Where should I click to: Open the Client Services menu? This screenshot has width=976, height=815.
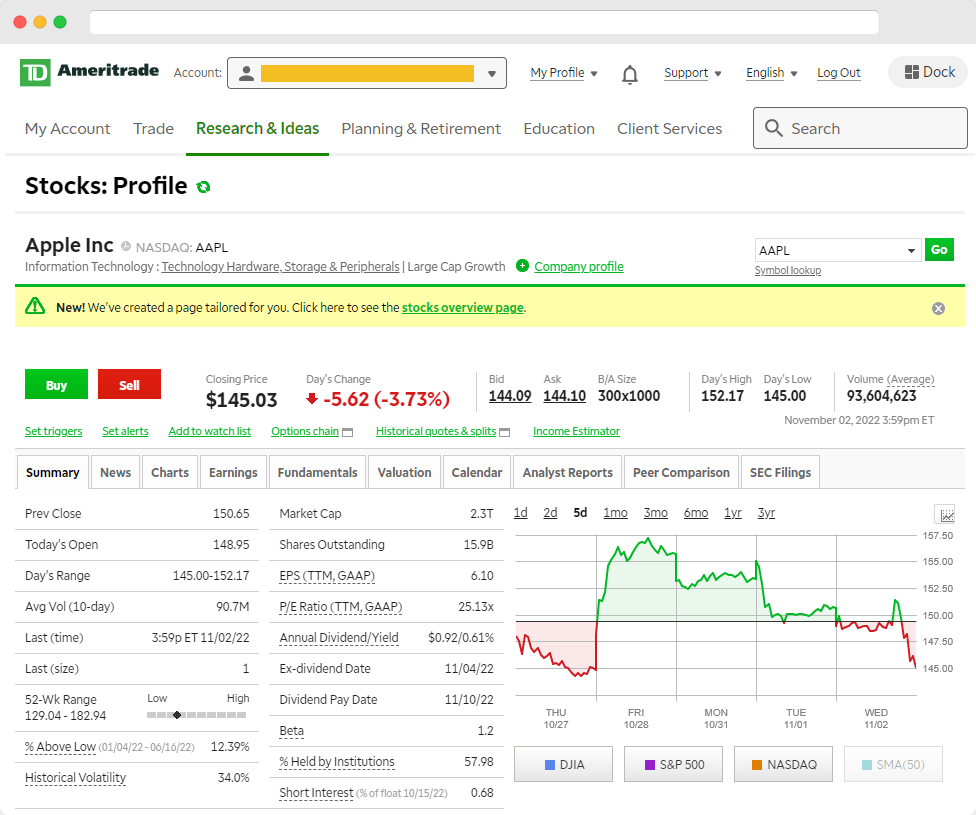pyautogui.click(x=669, y=129)
